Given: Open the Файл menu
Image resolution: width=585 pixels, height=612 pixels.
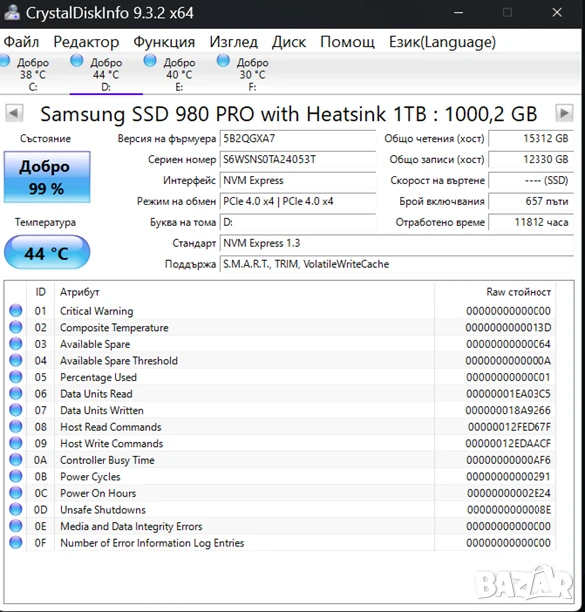Looking at the screenshot, I should 21,42.
